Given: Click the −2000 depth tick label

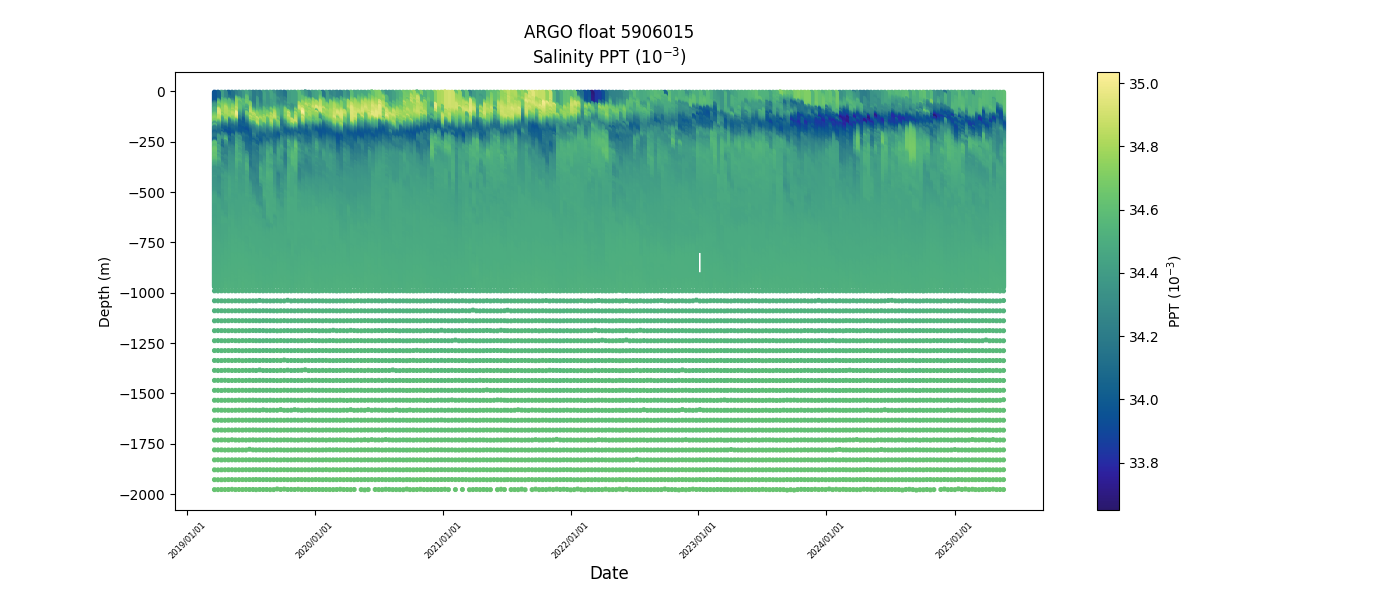Looking at the screenshot, I should 143,495.
